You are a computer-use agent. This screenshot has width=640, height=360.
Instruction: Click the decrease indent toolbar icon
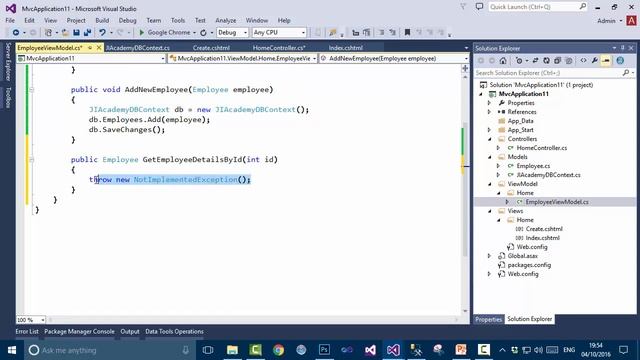point(381,32)
